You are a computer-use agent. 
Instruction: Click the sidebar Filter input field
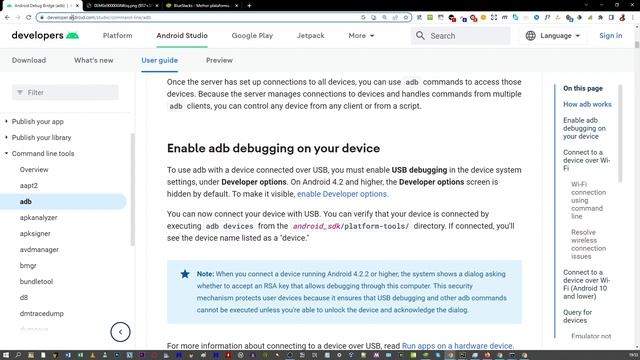click(65, 93)
